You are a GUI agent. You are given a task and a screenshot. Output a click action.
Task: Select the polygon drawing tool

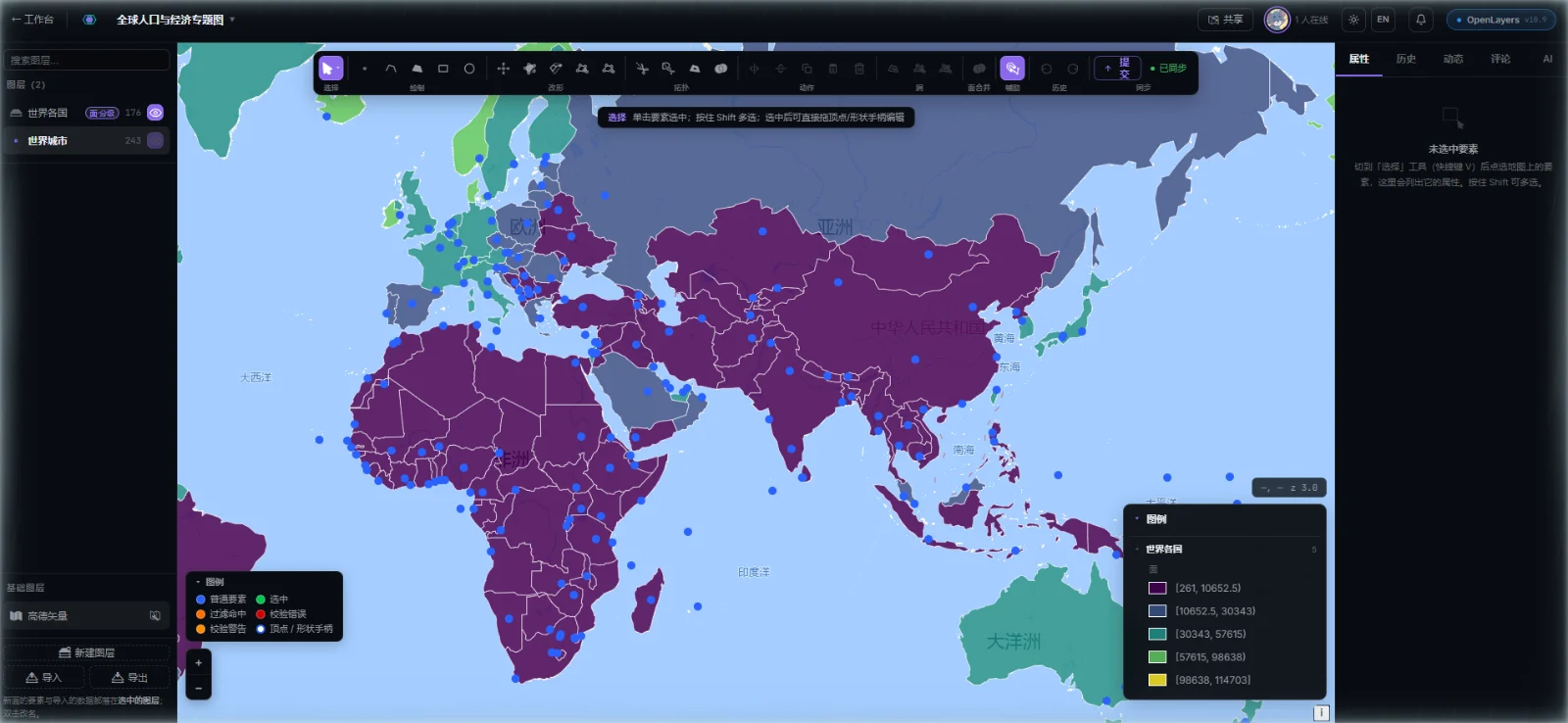coord(416,69)
